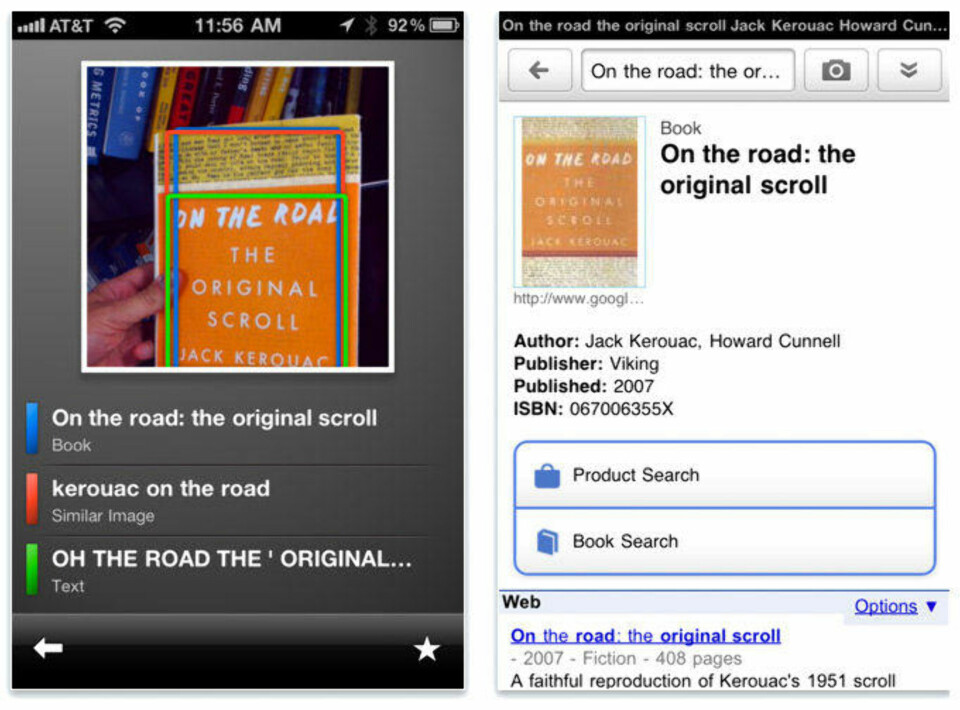Viewport: 960px width, 710px height.
Task: Expand the double-chevron more menu
Action: pyautogui.click(x=909, y=70)
